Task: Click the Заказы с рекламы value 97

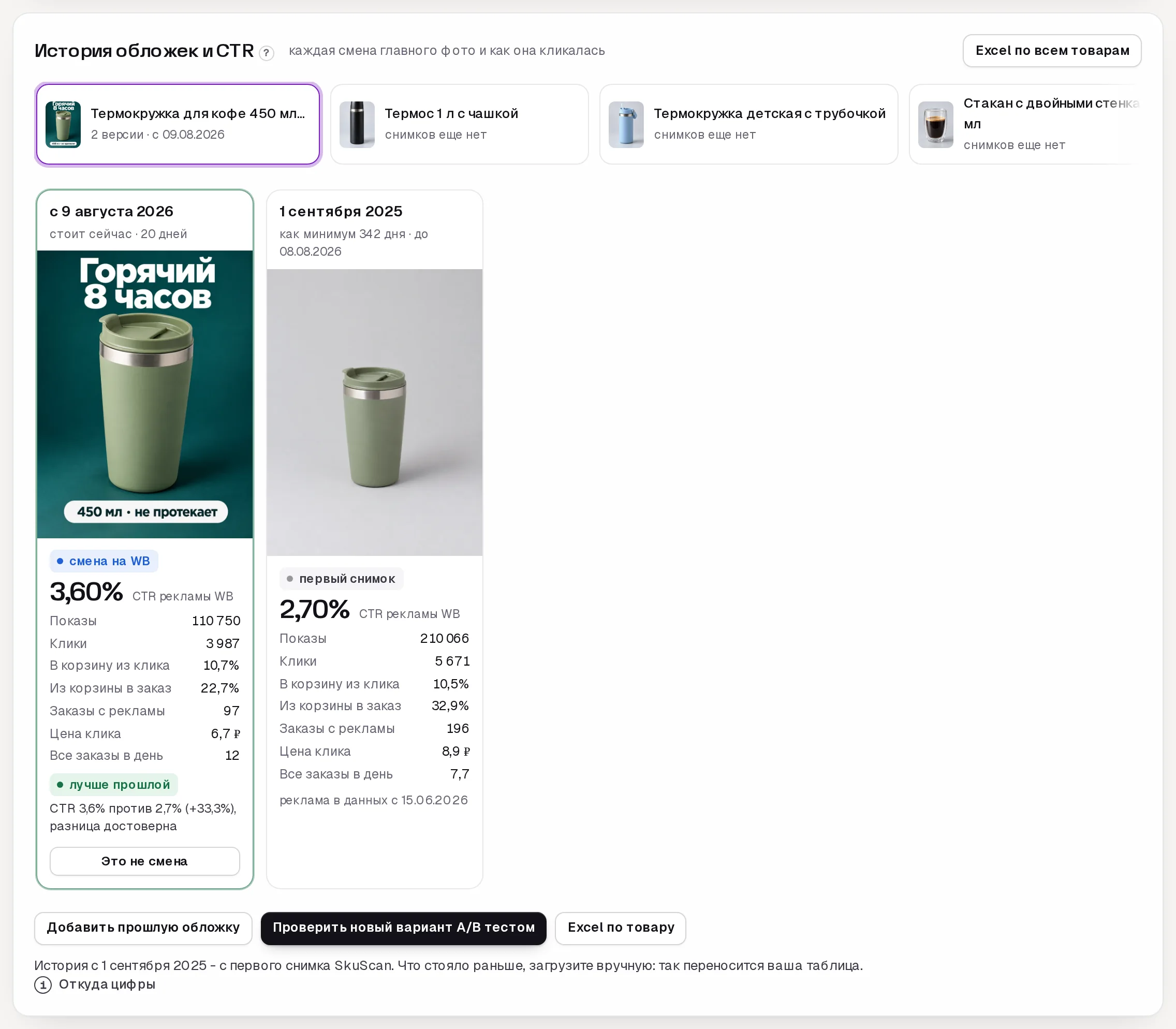Action: click(231, 711)
